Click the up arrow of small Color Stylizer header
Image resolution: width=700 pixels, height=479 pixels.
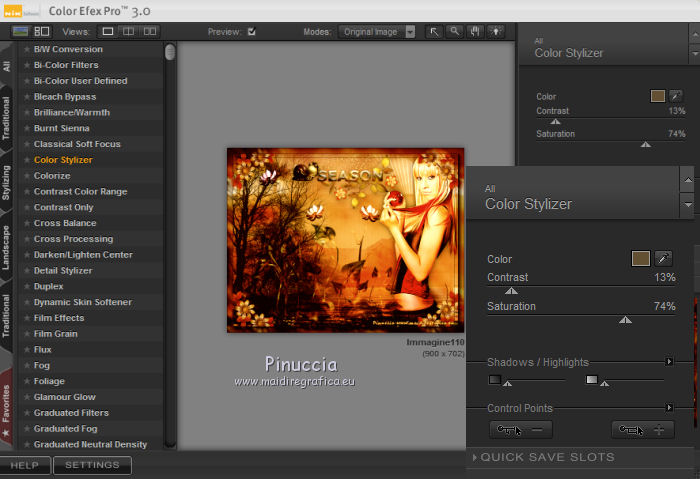coord(694,34)
